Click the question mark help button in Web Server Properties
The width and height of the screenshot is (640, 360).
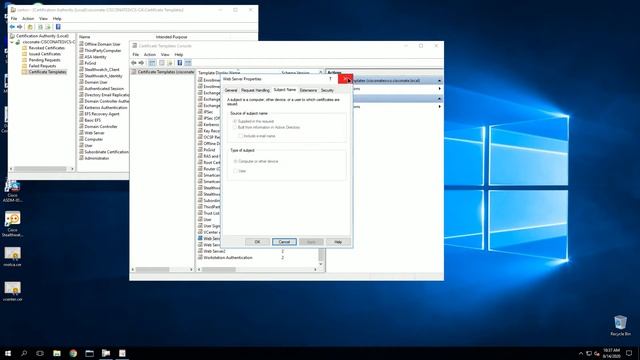pyautogui.click(x=330, y=79)
